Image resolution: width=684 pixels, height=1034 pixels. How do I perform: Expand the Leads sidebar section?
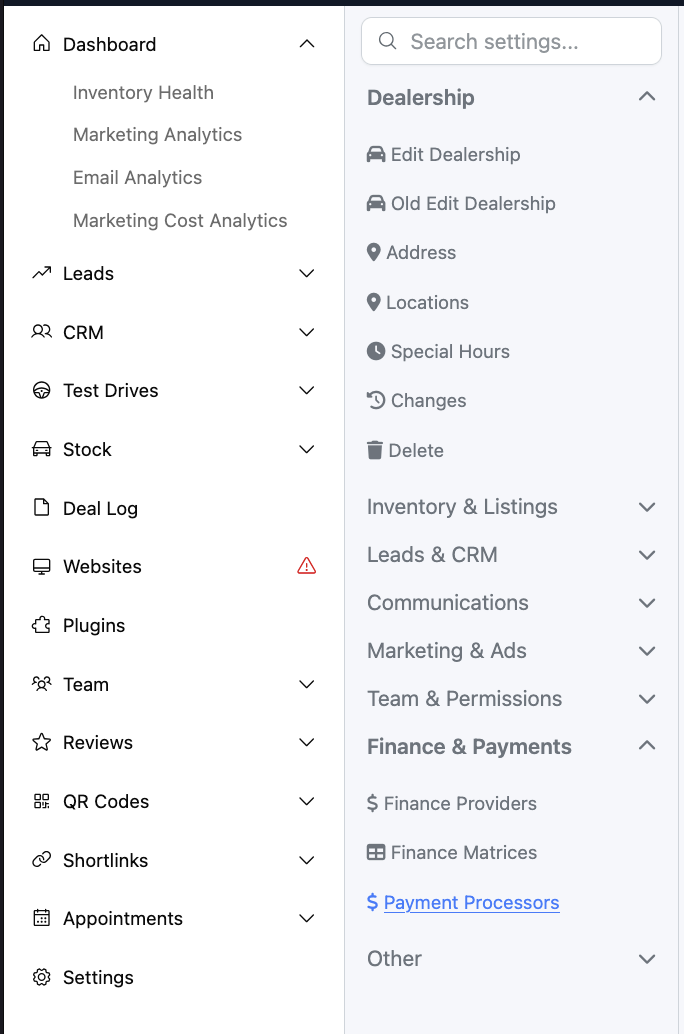tap(307, 273)
